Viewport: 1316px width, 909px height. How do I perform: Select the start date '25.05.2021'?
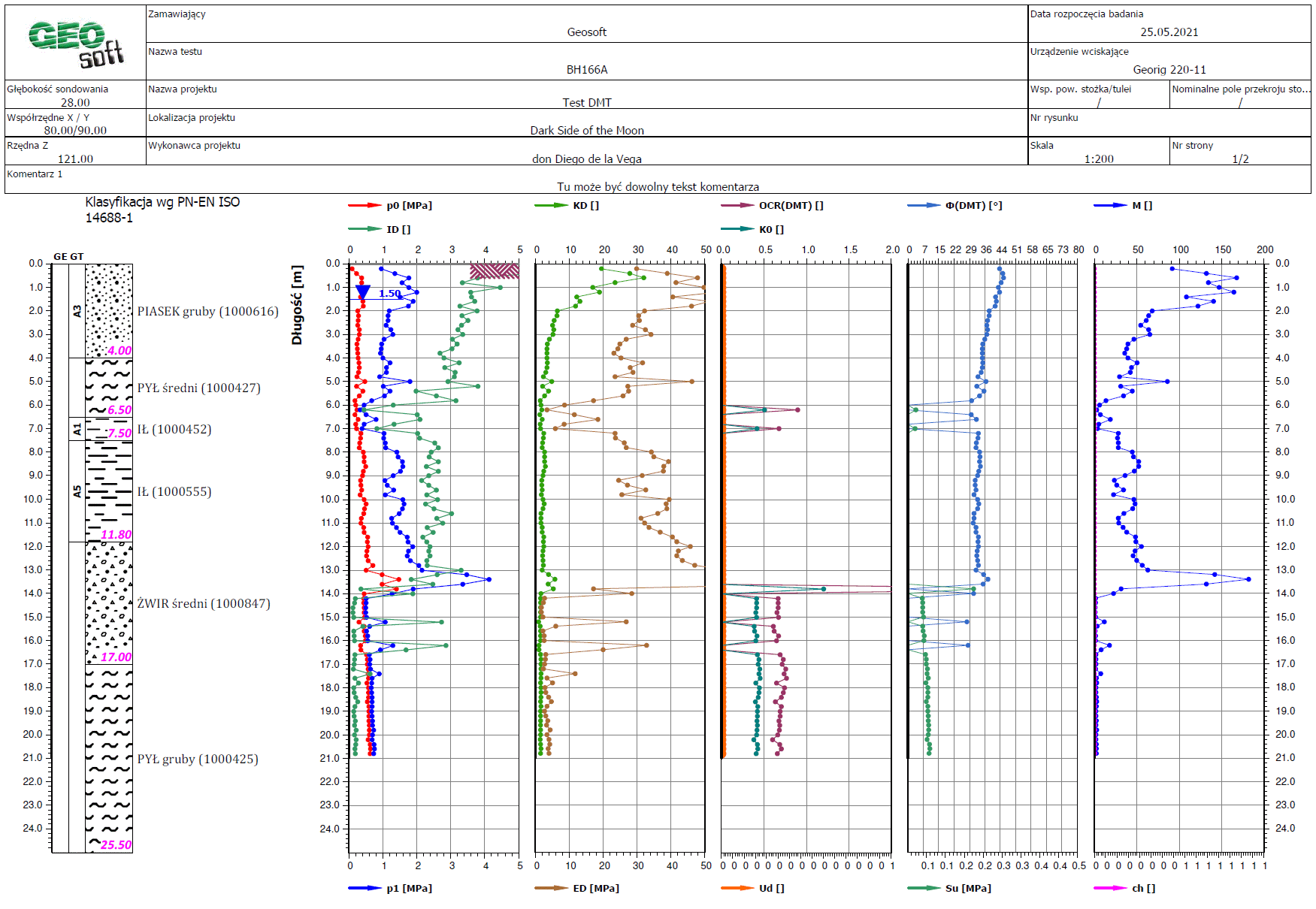click(x=1169, y=32)
